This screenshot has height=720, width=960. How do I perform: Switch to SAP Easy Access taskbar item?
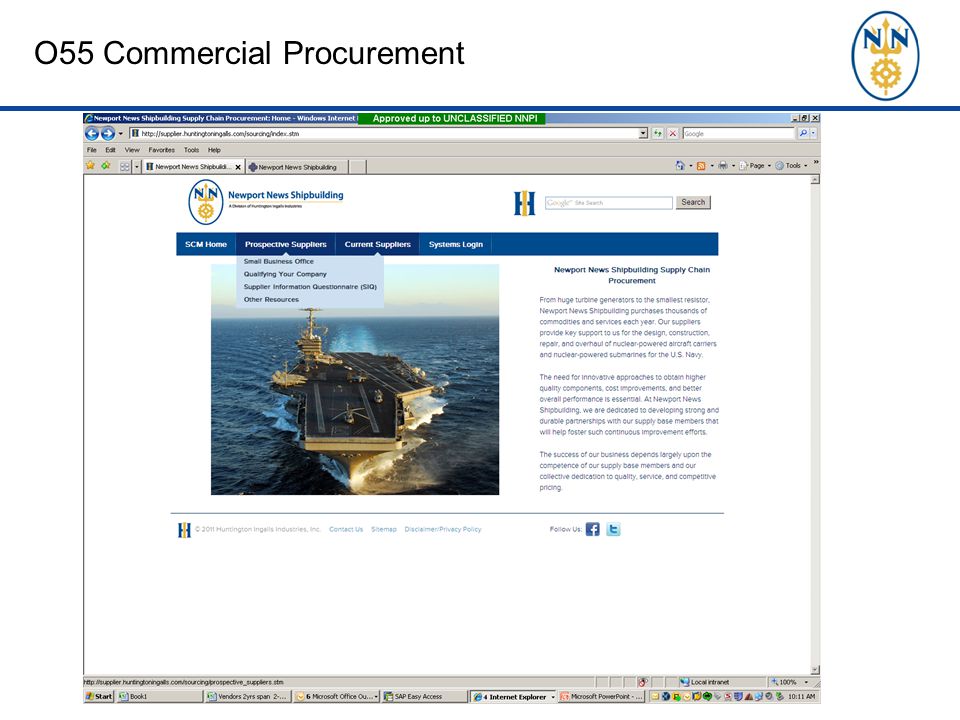coord(424,696)
